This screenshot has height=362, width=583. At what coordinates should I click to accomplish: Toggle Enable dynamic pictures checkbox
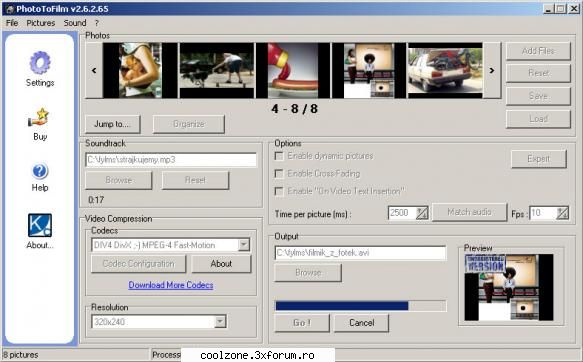click(278, 156)
